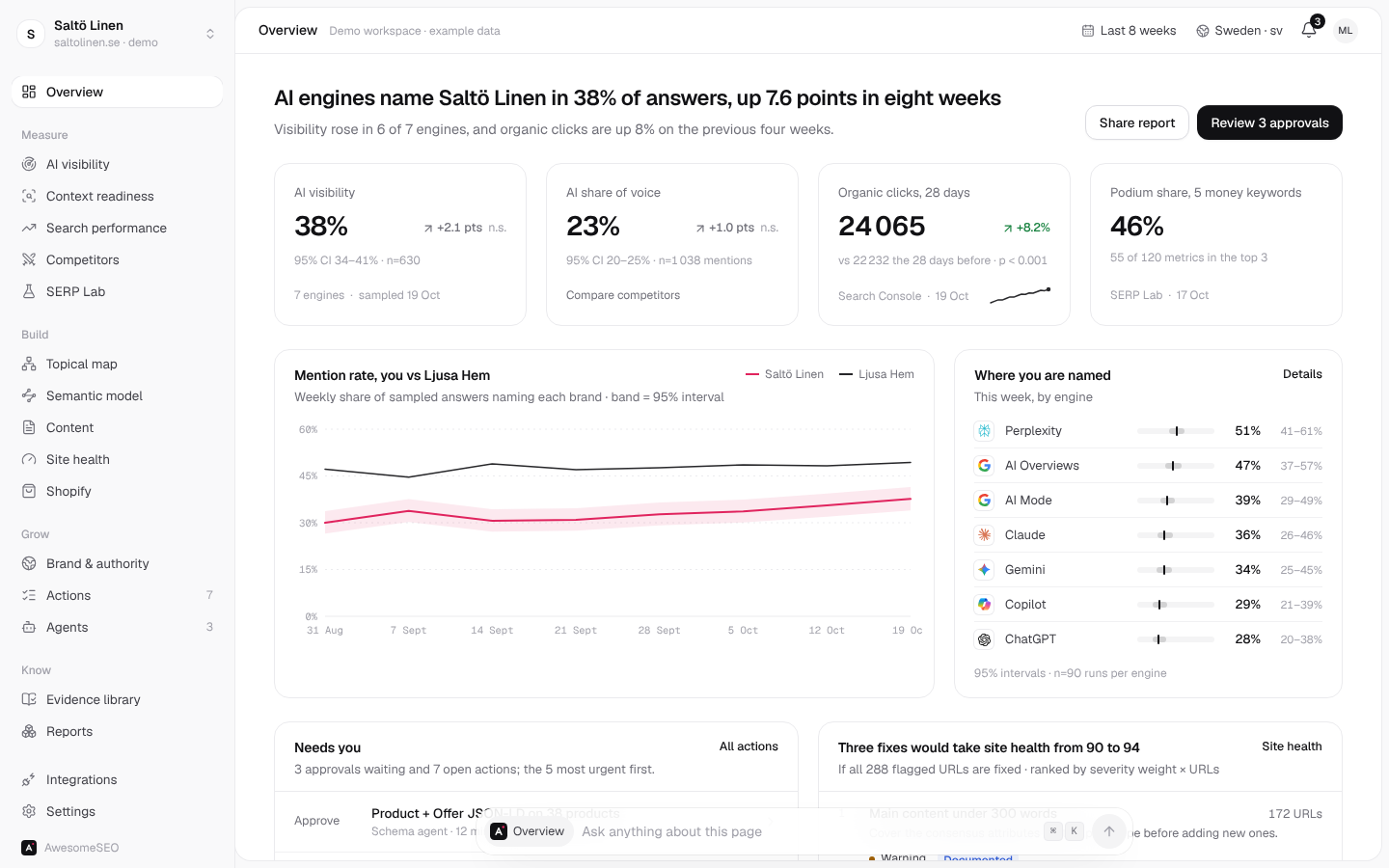
Task: Go to Search performance page
Action: click(x=117, y=228)
